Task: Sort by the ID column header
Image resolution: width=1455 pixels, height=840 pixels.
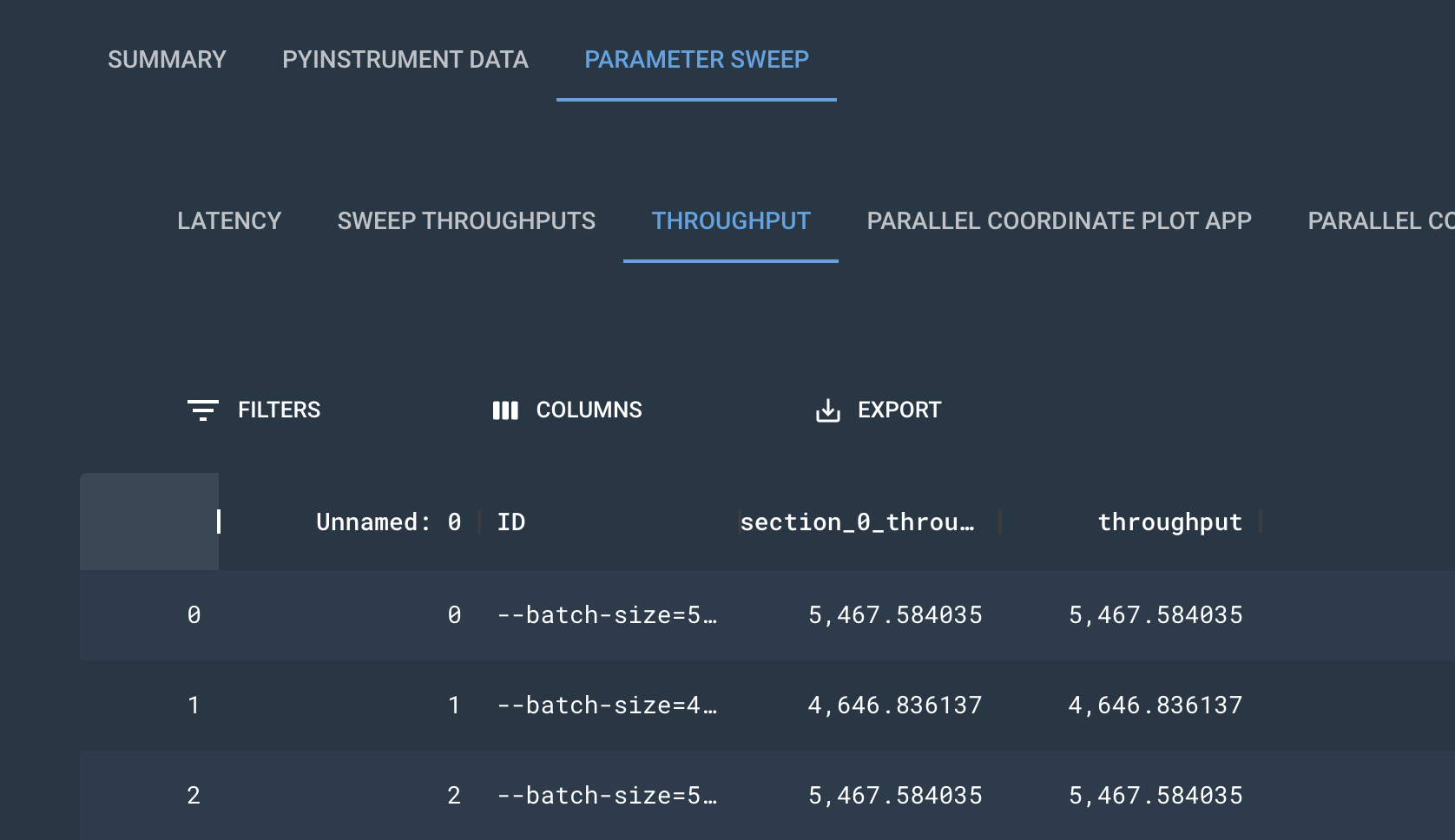Action: (x=511, y=522)
